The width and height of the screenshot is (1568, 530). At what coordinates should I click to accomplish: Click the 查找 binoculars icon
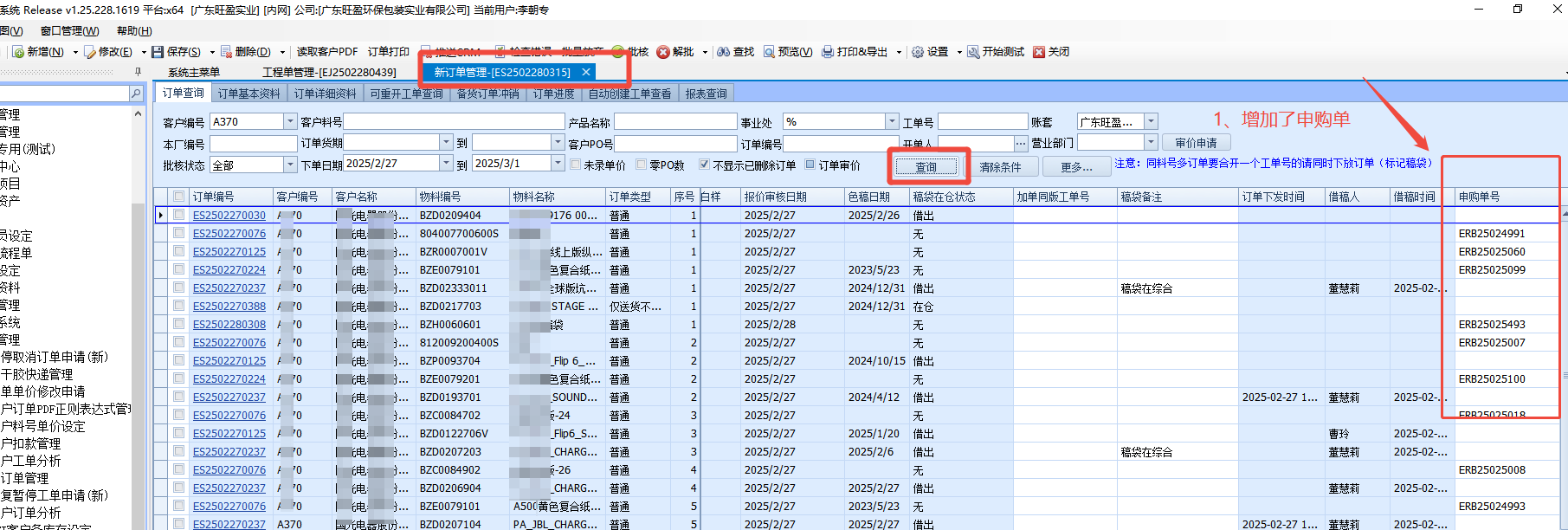click(x=724, y=52)
